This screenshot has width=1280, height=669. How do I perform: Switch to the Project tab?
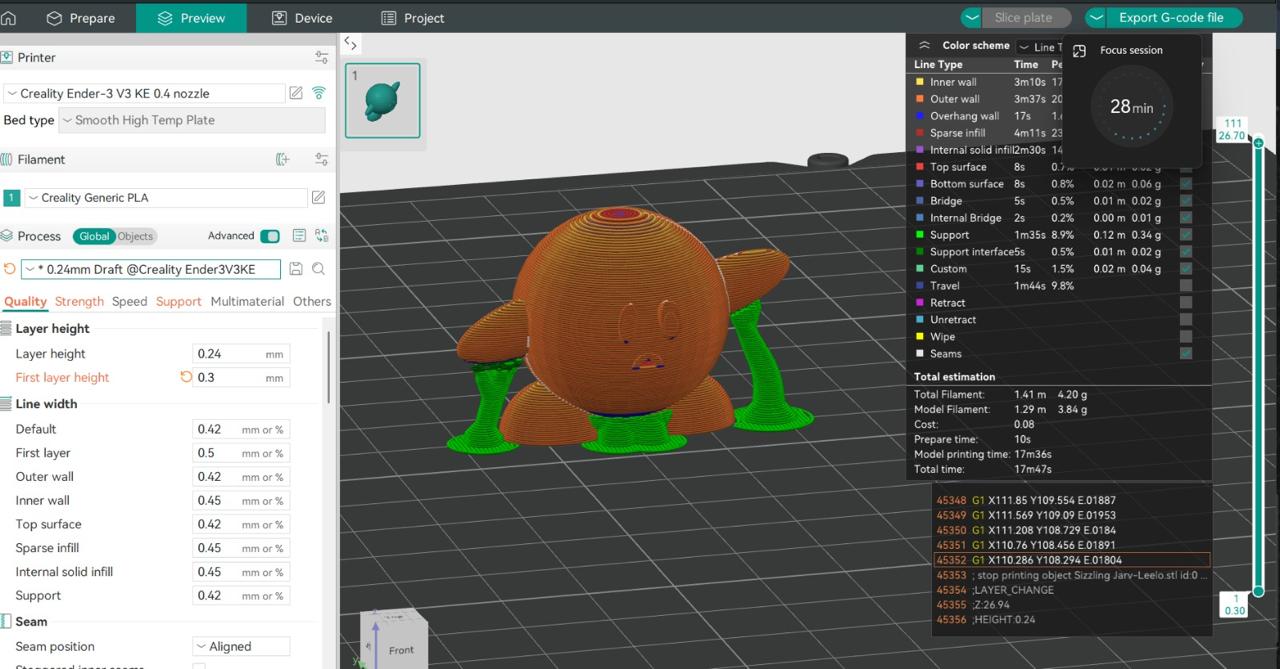(413, 18)
